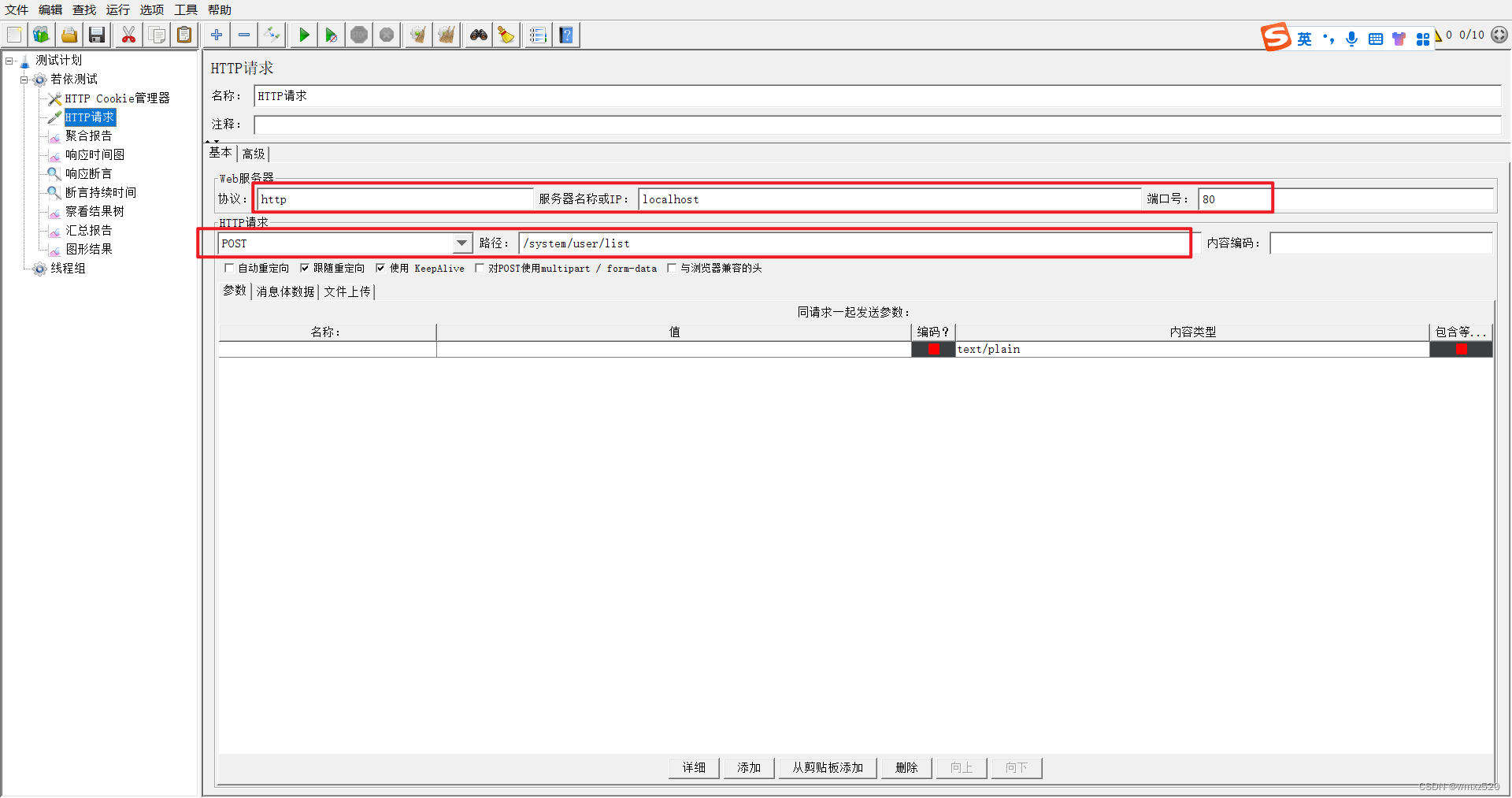
Task: Click the 内容编码 input field
Action: click(x=1381, y=243)
